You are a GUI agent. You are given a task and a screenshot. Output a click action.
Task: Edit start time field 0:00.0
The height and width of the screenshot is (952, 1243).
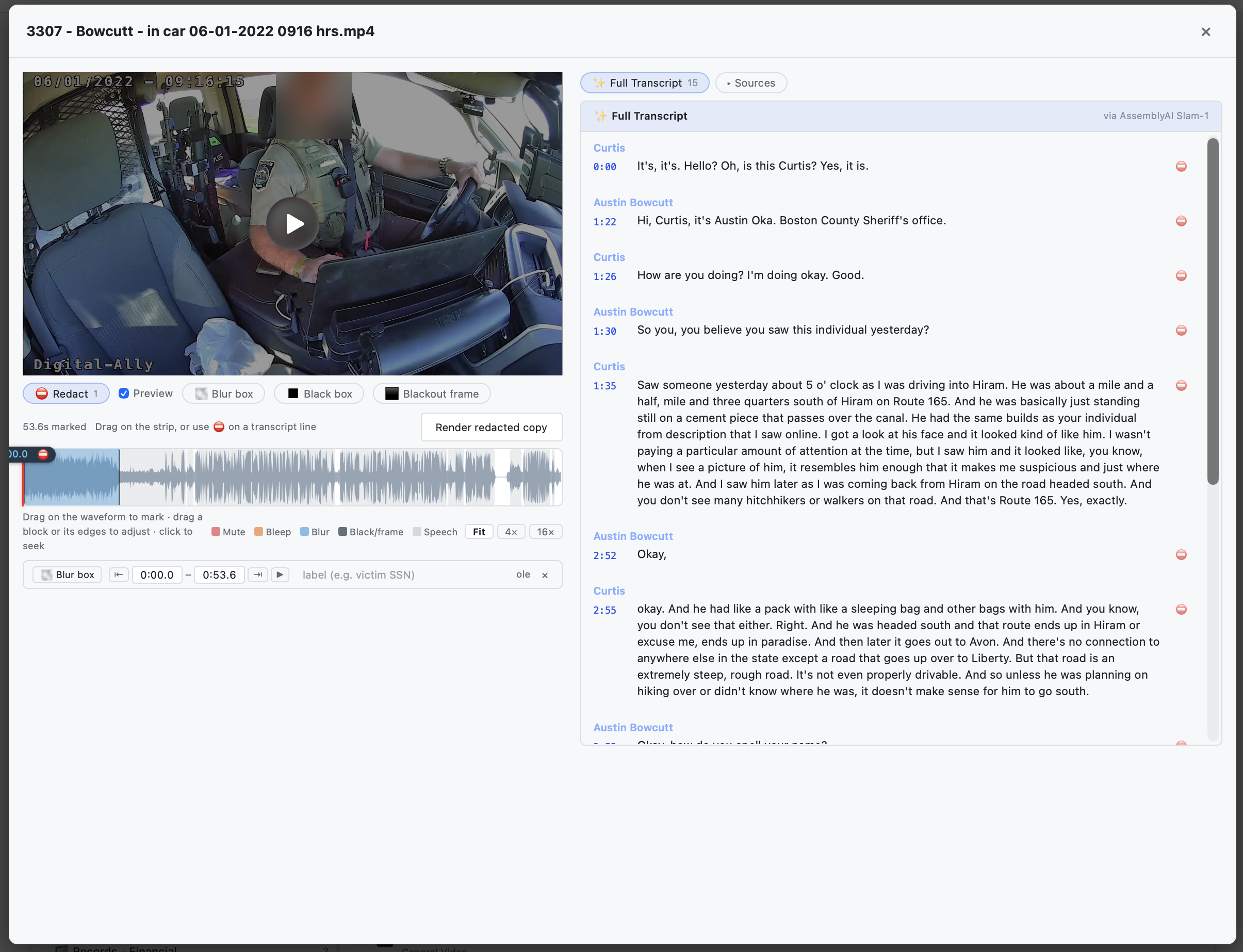click(157, 575)
